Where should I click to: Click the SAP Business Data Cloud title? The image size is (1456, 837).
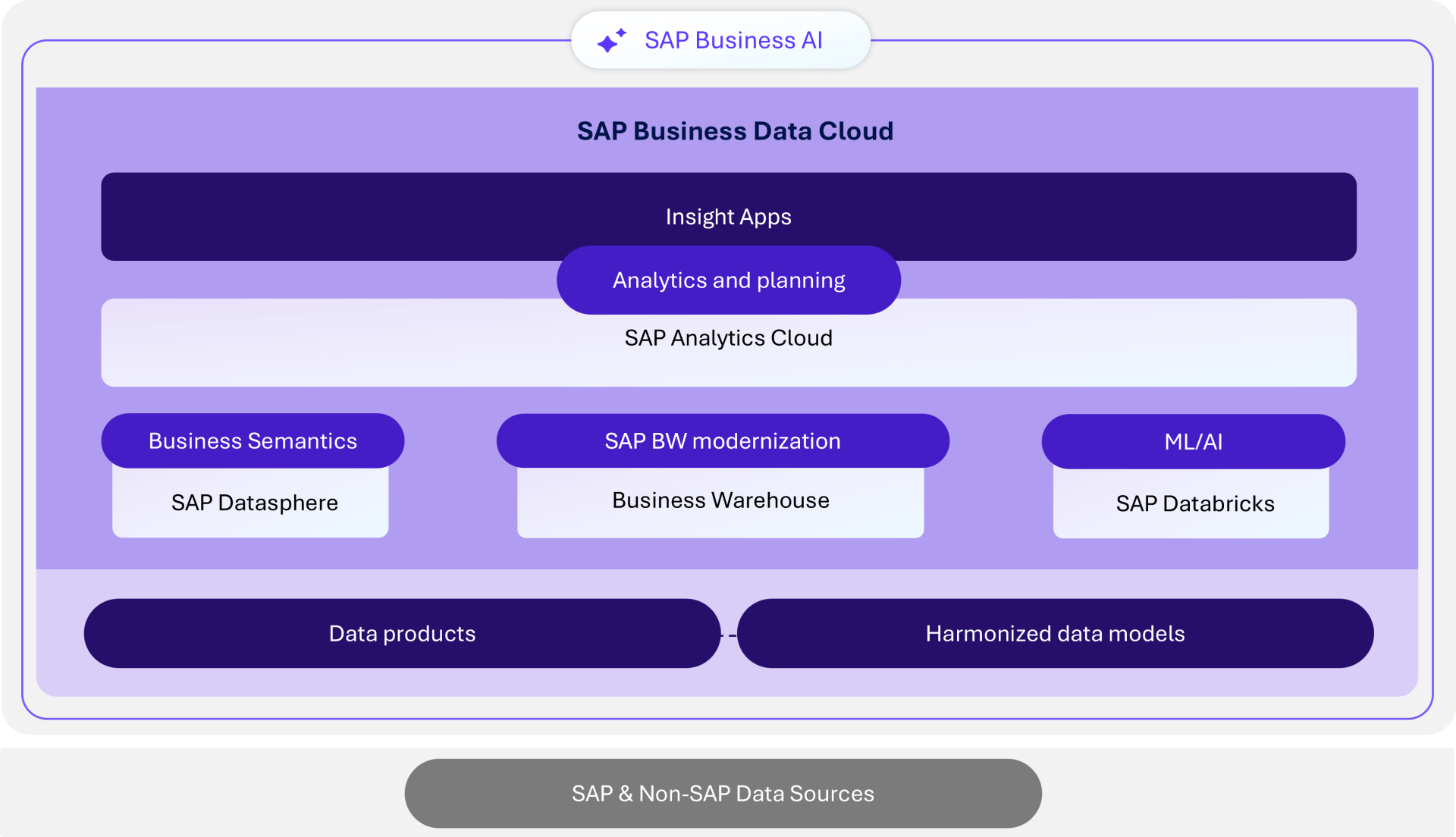point(735,130)
